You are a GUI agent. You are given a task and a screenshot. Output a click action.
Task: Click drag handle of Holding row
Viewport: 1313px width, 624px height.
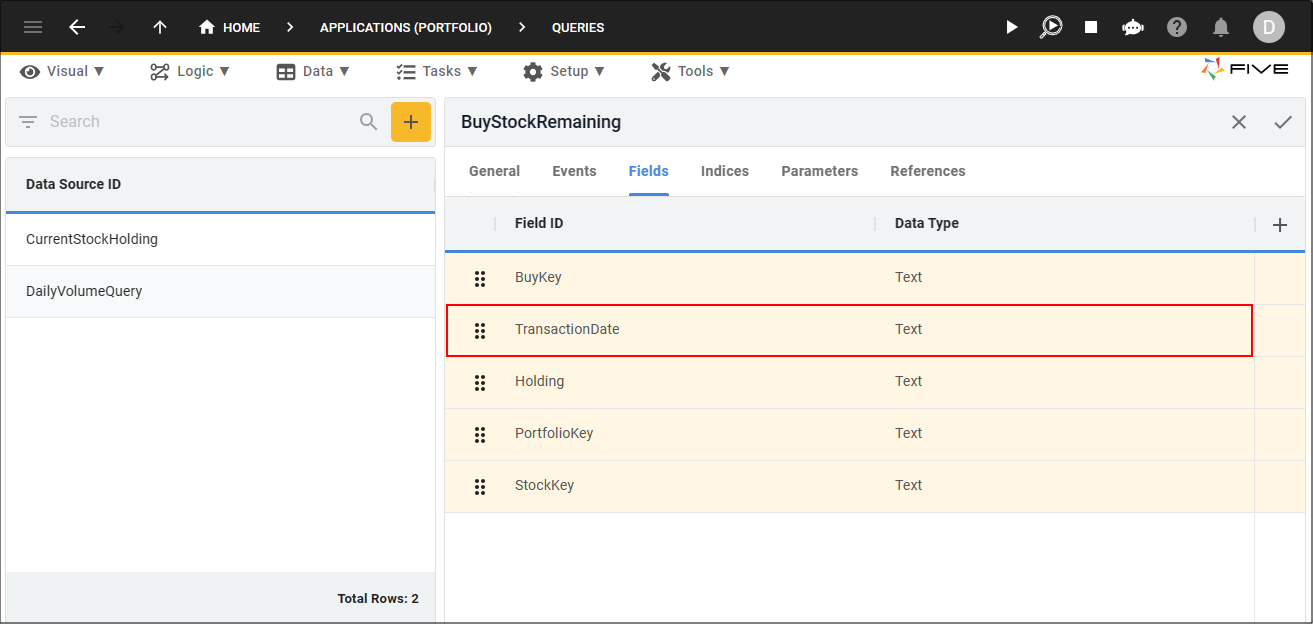coord(480,382)
